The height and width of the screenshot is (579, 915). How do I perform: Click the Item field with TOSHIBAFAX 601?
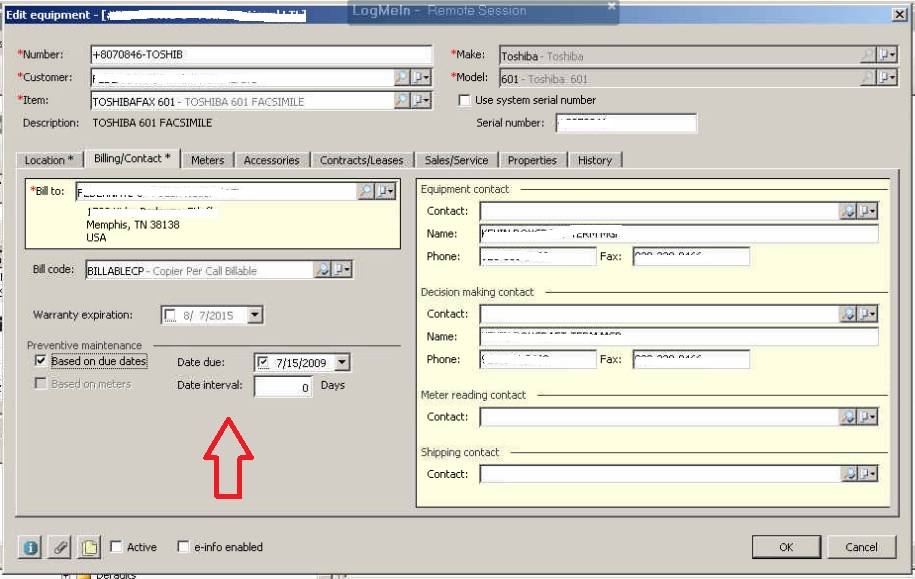click(x=242, y=101)
